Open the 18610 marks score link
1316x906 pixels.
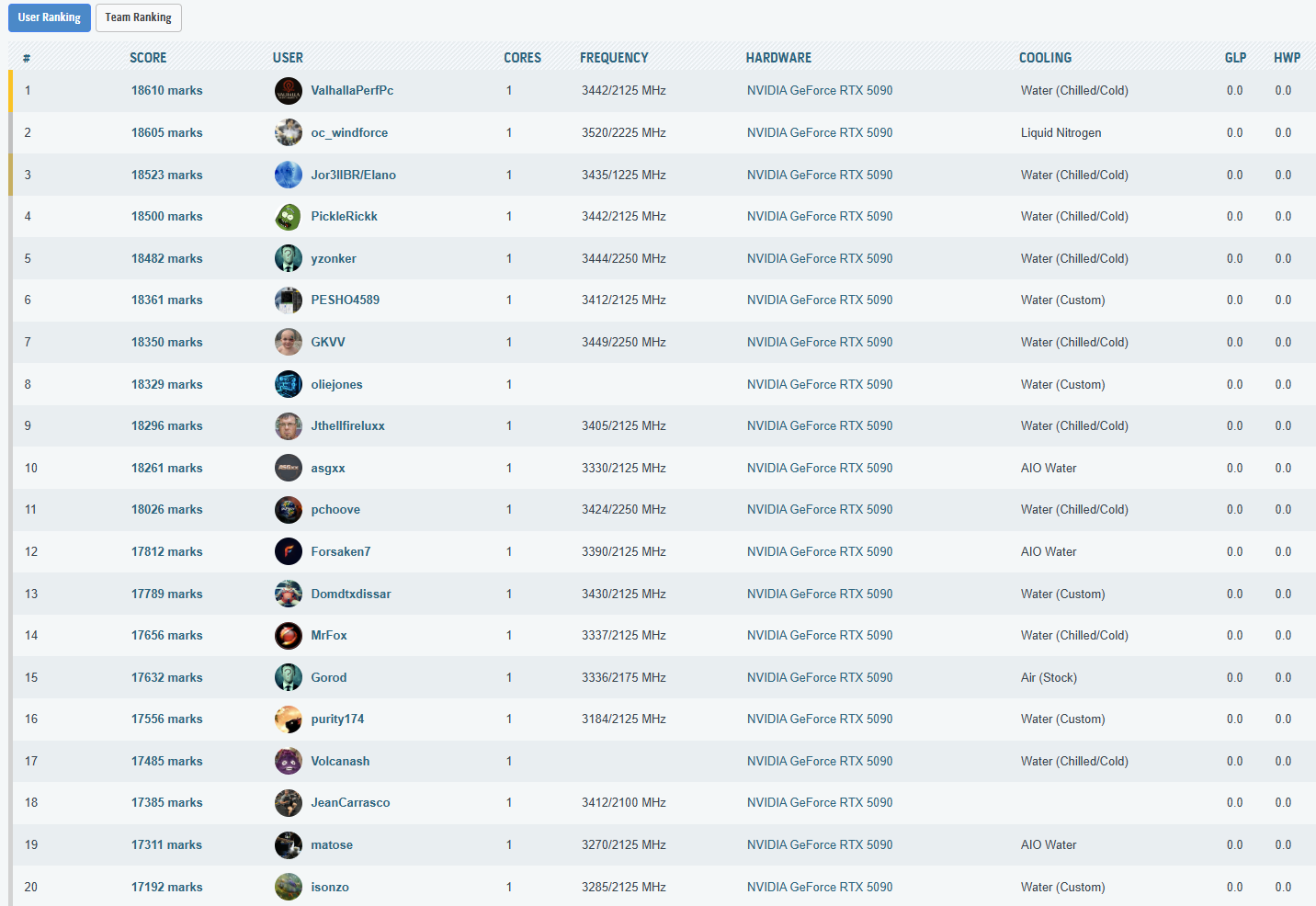166,91
